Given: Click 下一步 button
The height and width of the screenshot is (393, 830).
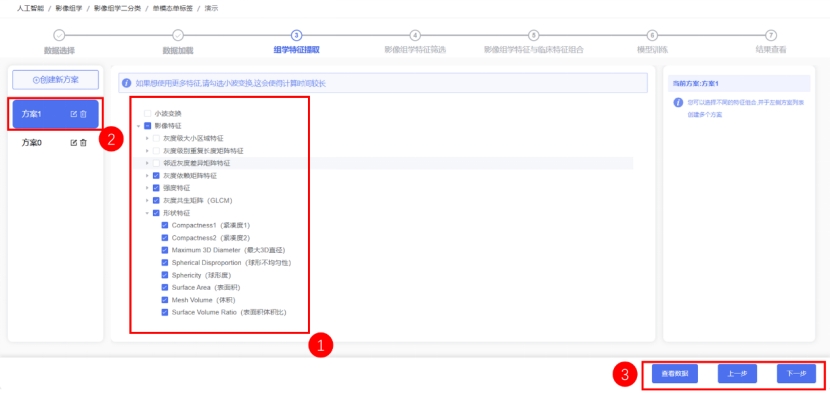Looking at the screenshot, I should pos(796,373).
